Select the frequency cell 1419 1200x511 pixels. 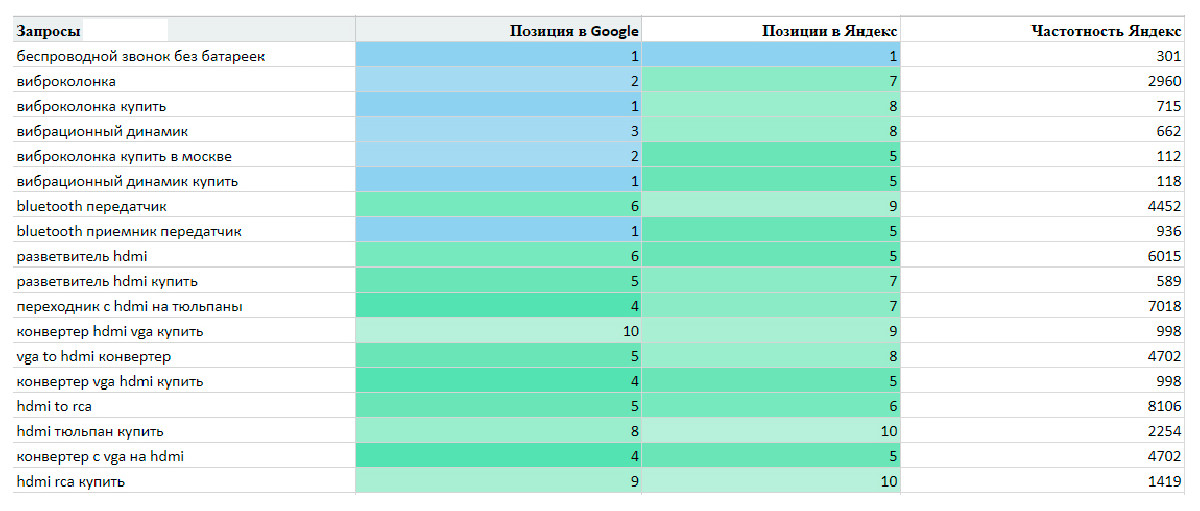point(1043,481)
